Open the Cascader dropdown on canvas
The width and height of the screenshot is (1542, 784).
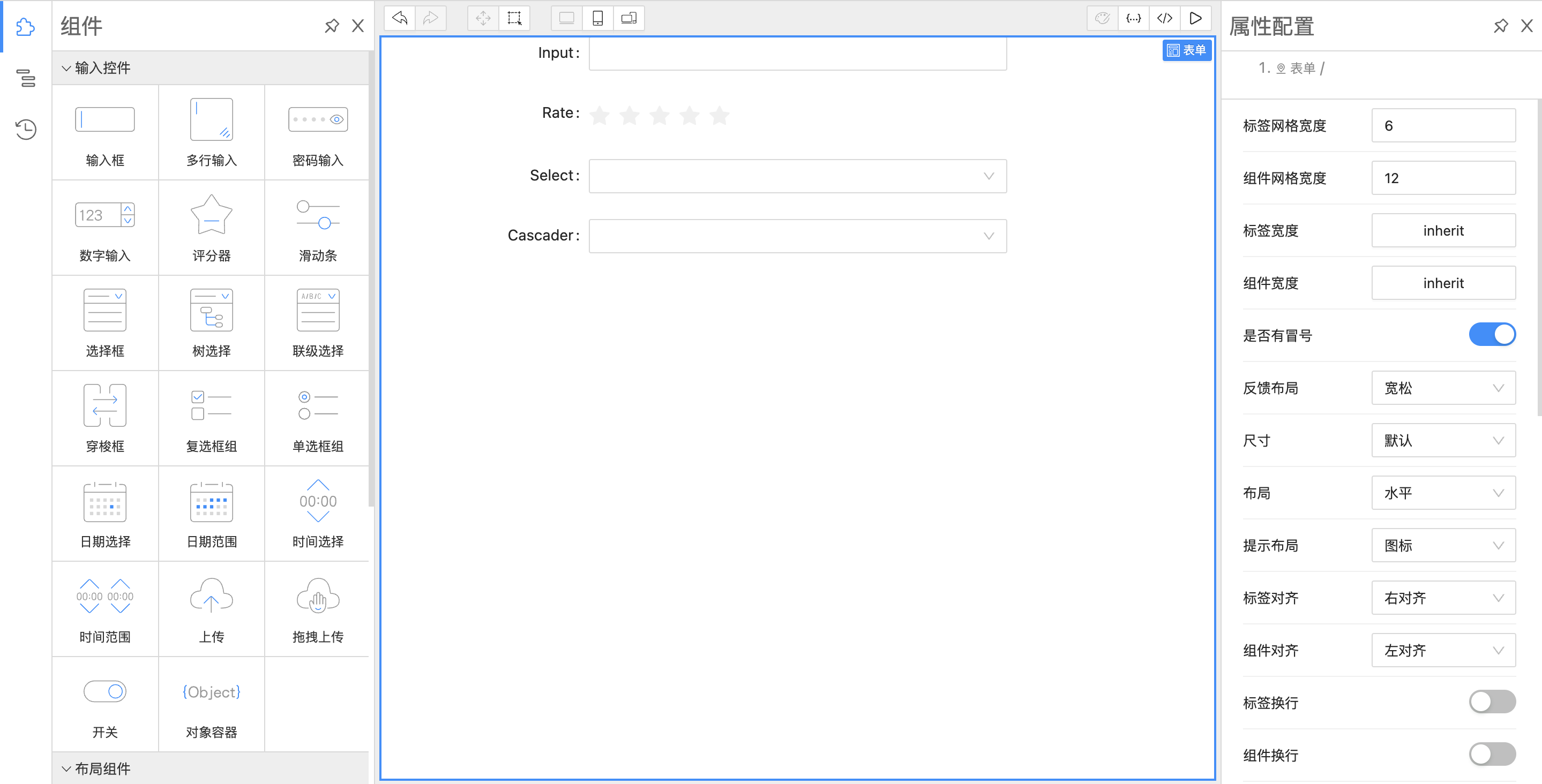[797, 236]
